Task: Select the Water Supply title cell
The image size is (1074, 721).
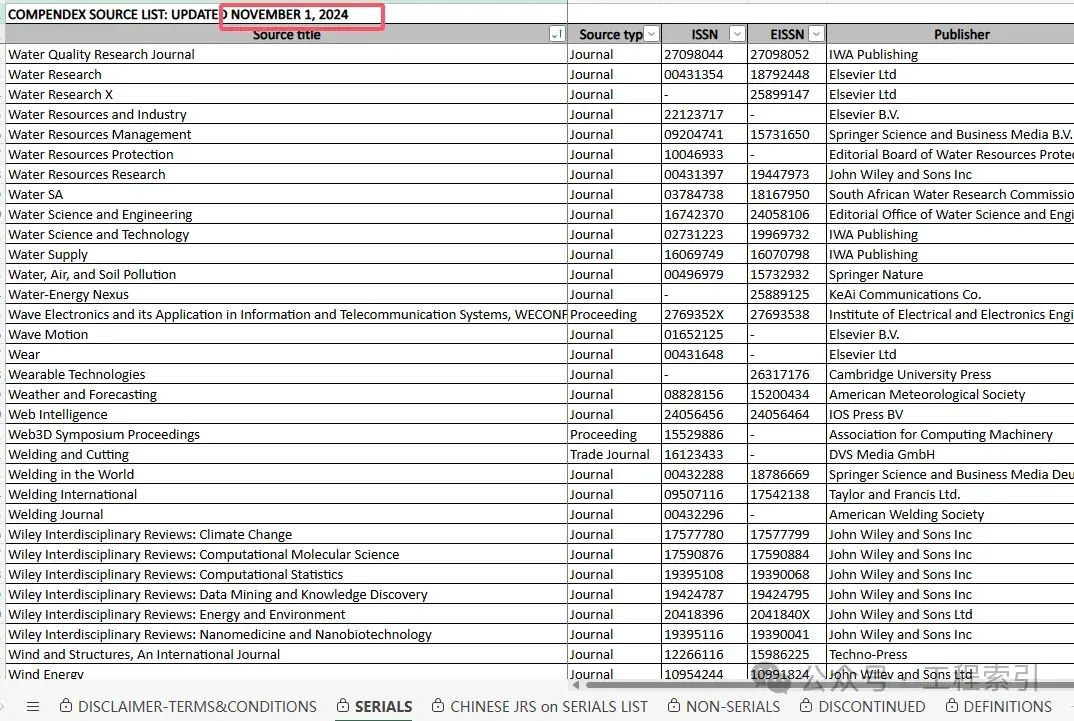Action: point(286,255)
